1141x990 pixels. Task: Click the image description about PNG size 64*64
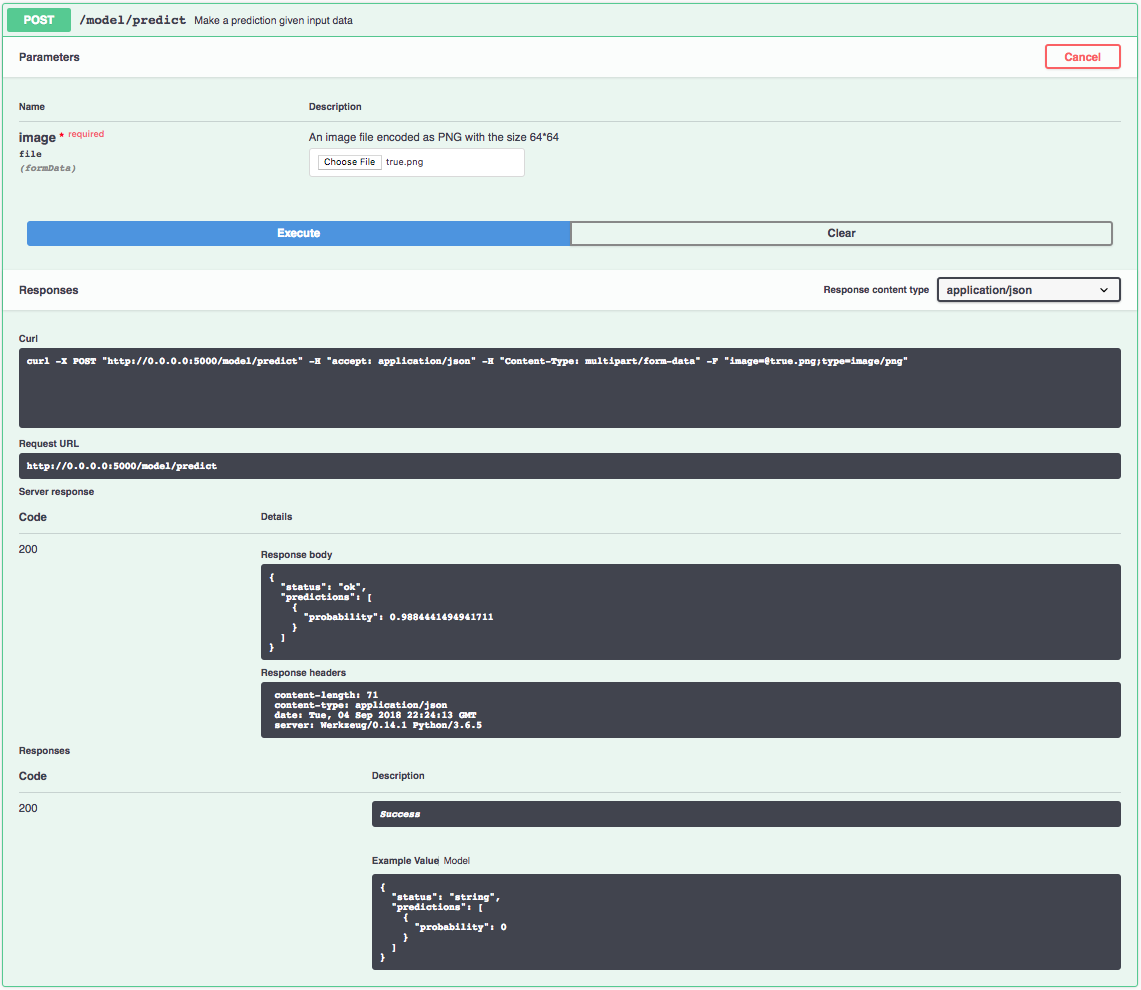click(x=434, y=137)
